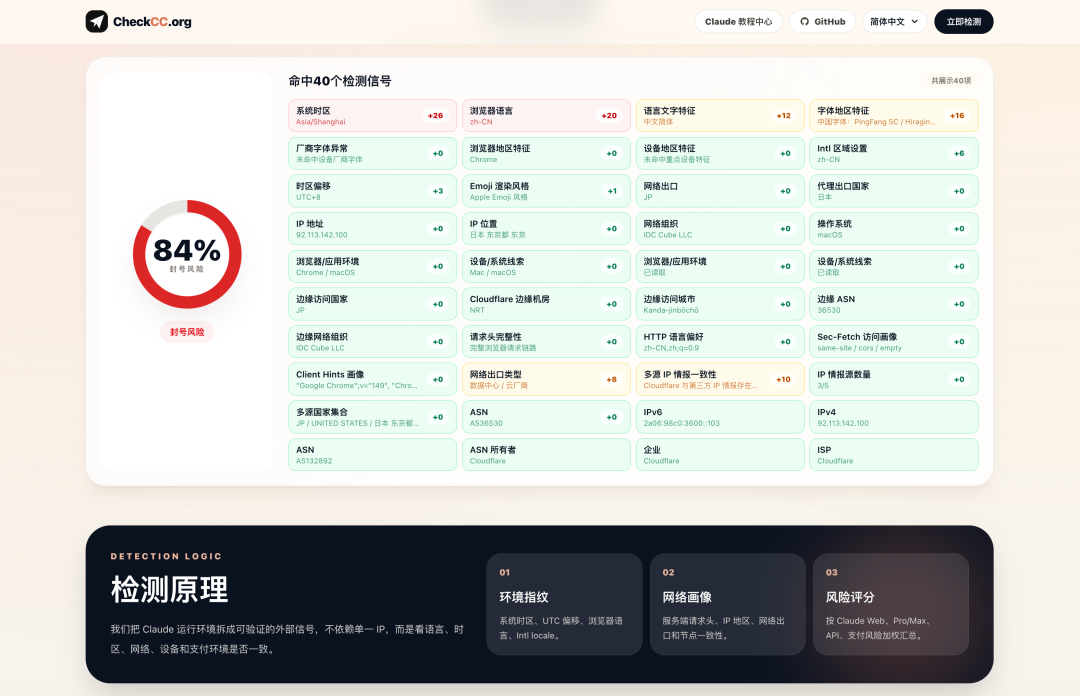
Task: Click the IP 地址 92.113.142.100 card
Action: (x=372, y=229)
